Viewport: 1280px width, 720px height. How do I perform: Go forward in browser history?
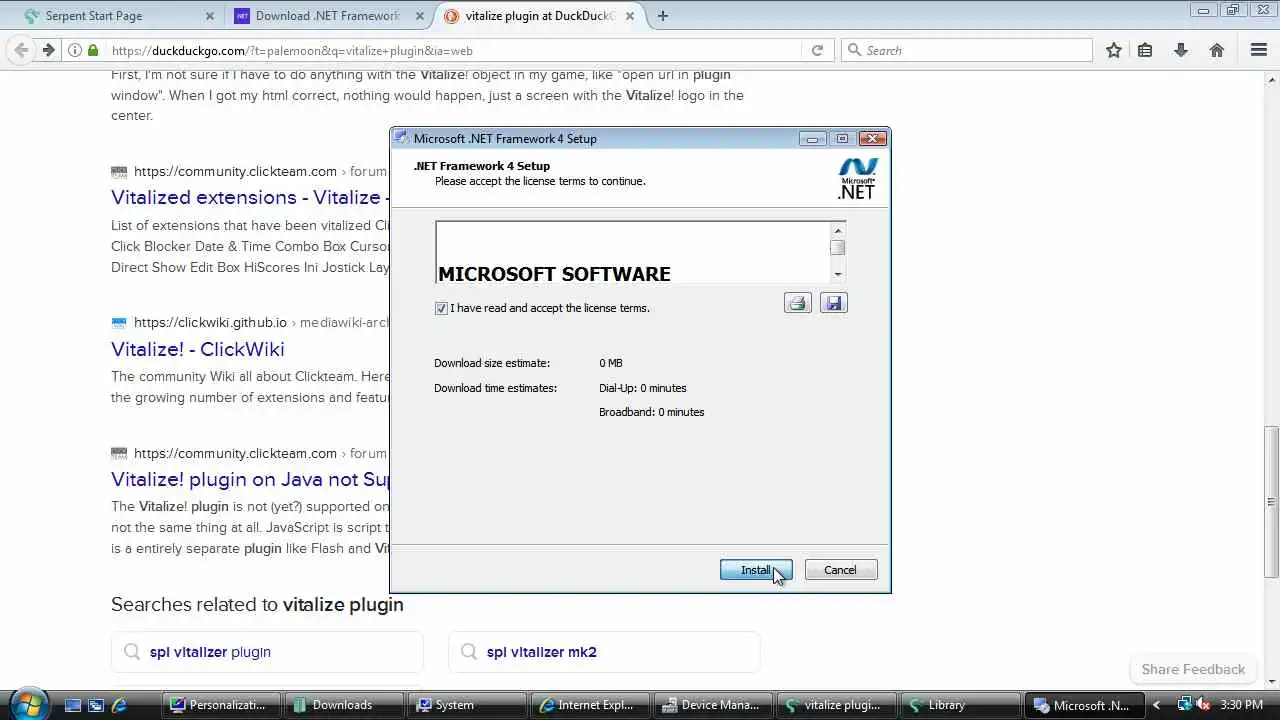click(x=47, y=50)
